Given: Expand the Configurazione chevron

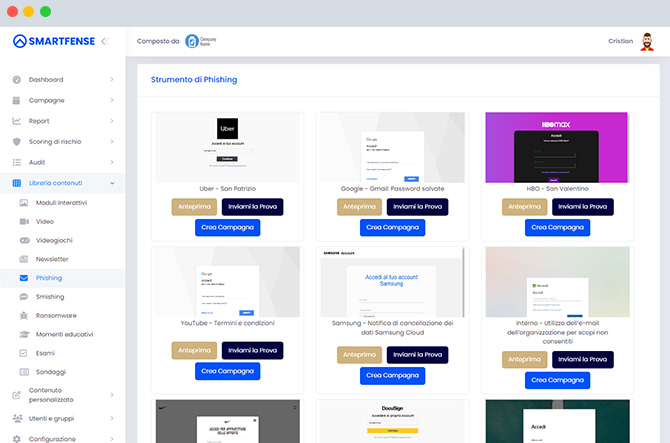Looking at the screenshot, I should (112, 439).
